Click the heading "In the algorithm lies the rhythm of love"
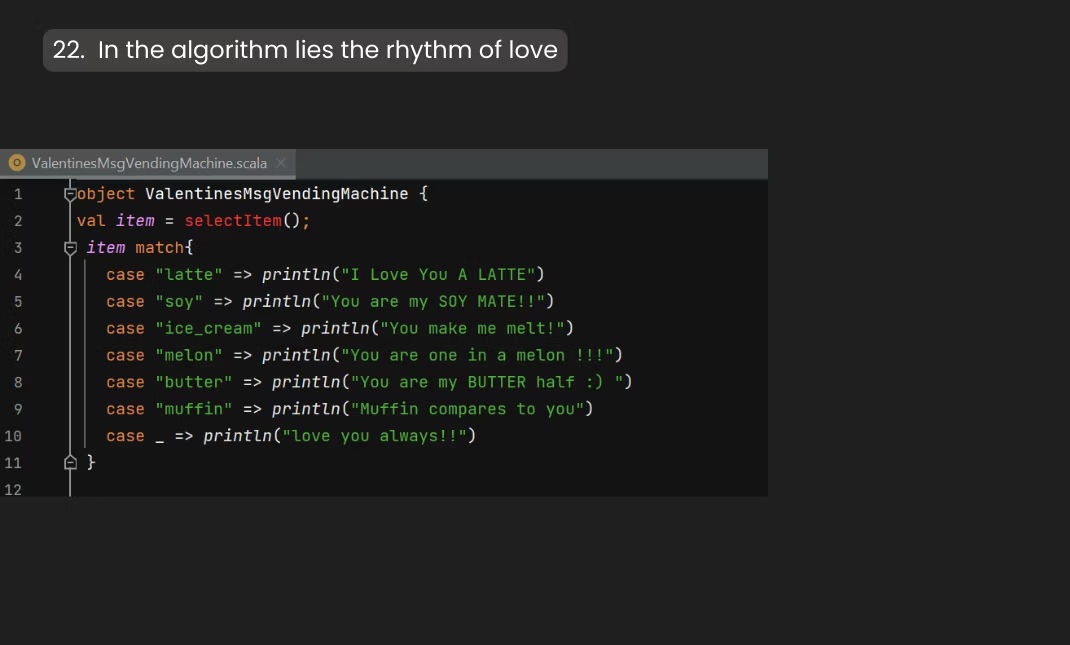This screenshot has width=1070, height=645. point(328,50)
